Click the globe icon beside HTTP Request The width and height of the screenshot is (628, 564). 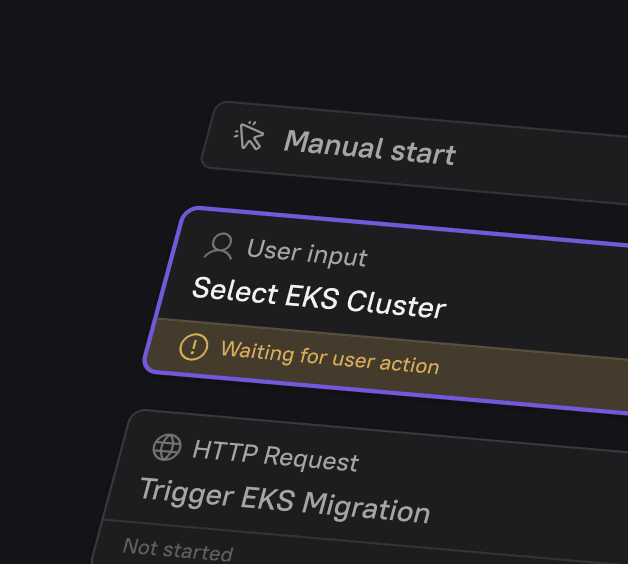point(167,447)
